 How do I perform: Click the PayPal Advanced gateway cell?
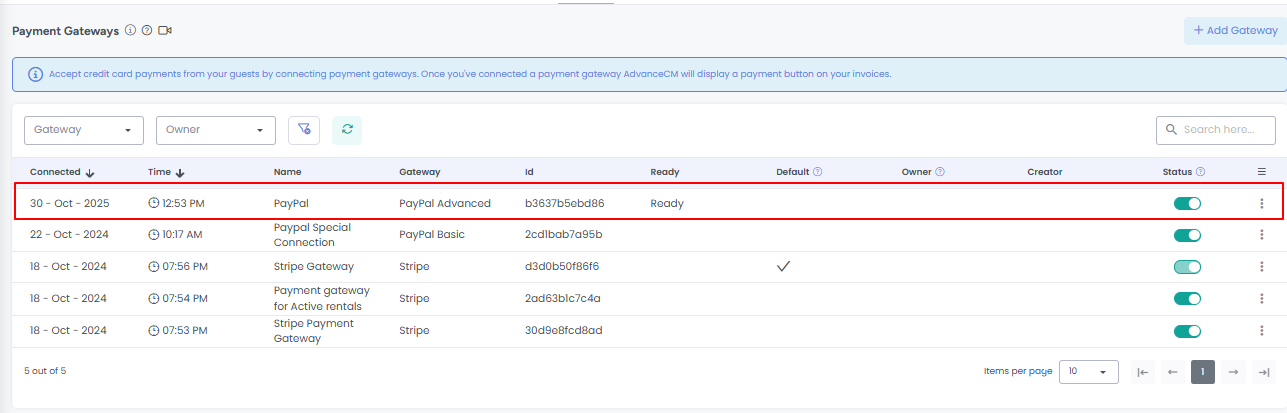(445, 203)
